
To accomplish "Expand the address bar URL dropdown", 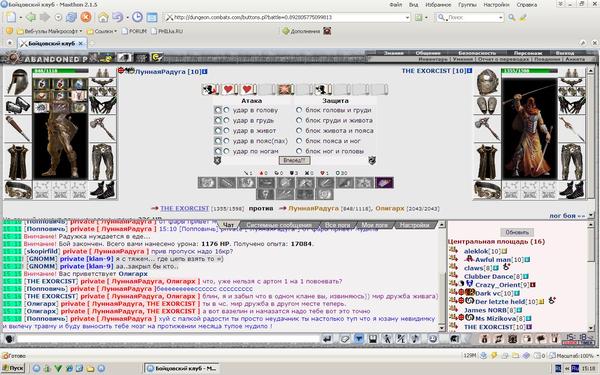I will (407, 17).
